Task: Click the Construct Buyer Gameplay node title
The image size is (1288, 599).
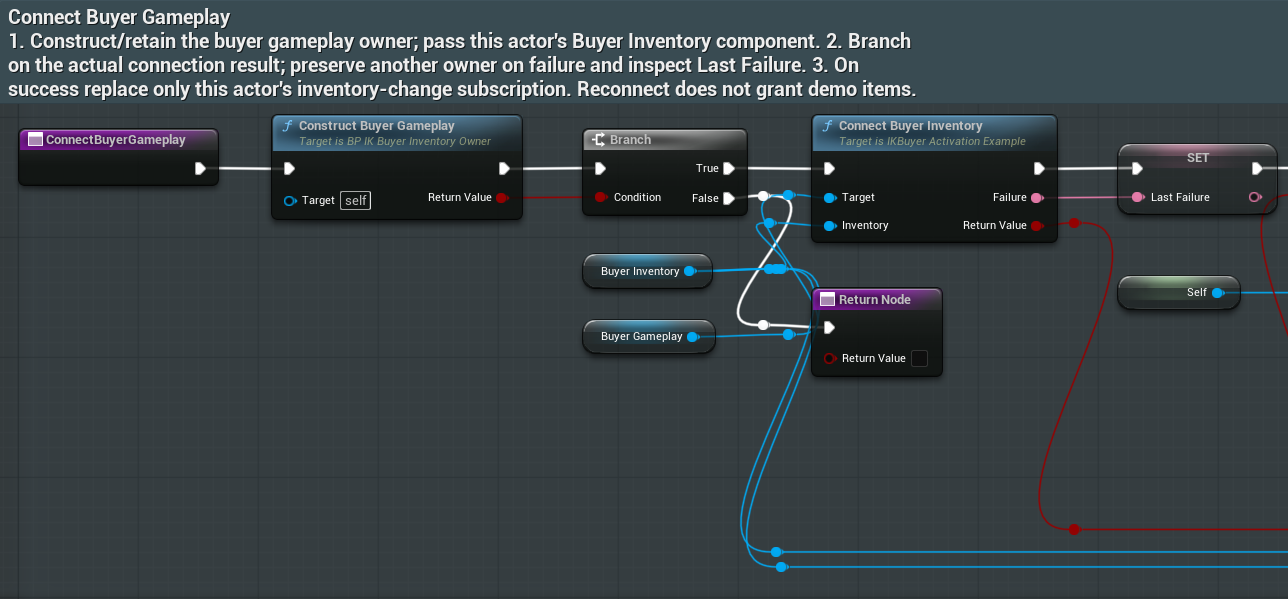Action: pyautogui.click(x=377, y=126)
